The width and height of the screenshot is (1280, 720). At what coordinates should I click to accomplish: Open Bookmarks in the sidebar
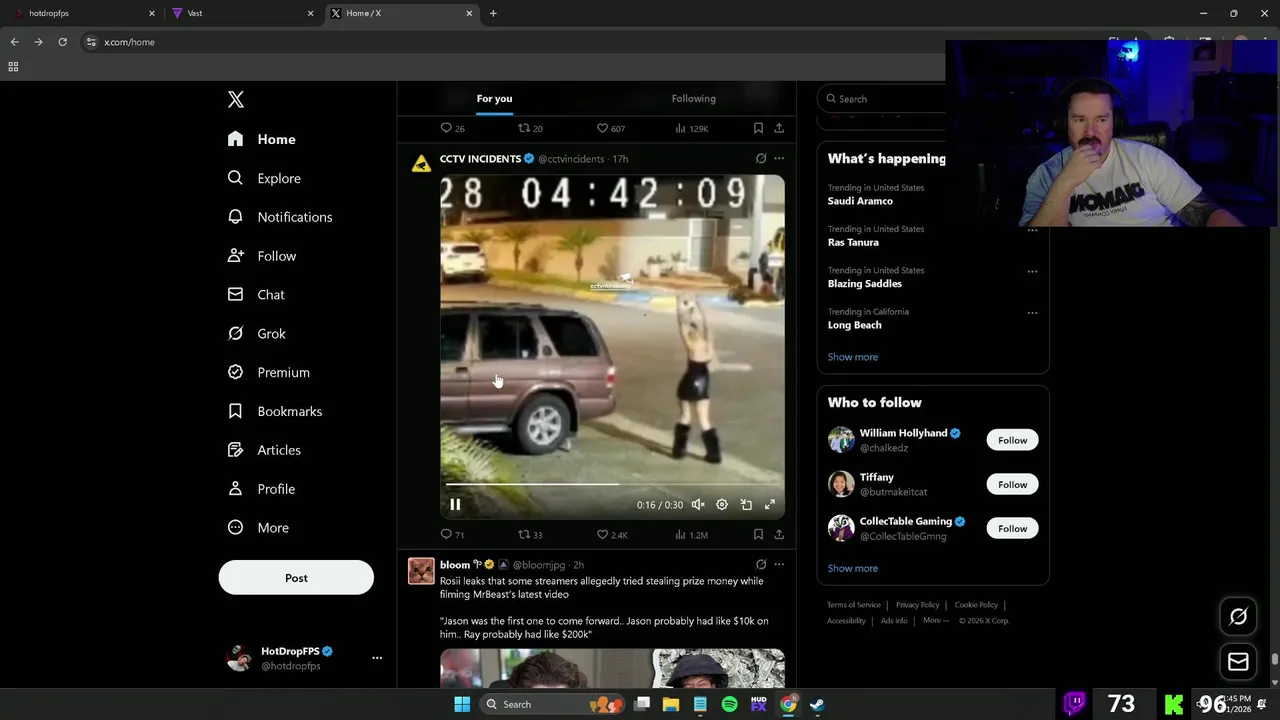click(x=275, y=411)
